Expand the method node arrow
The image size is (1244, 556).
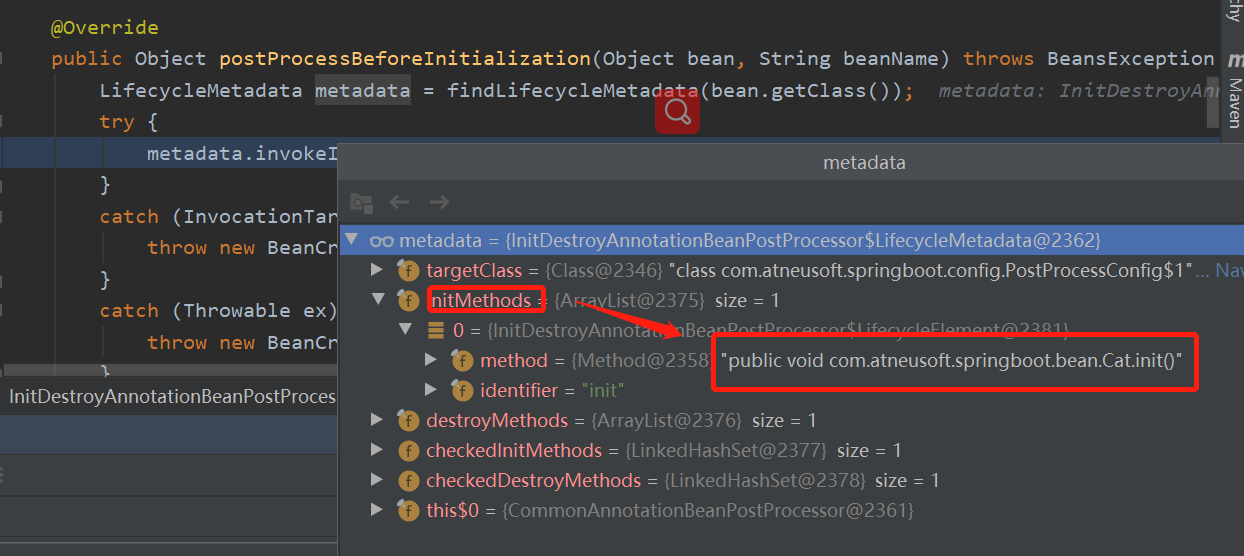[x=431, y=360]
